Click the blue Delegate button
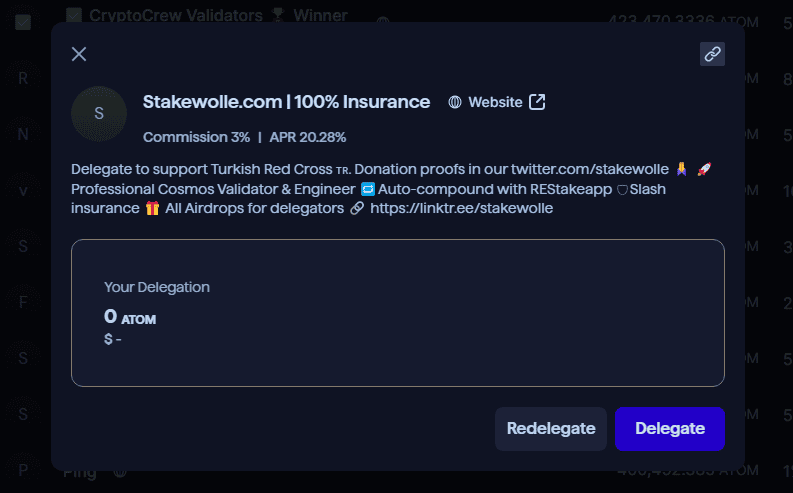 (670, 429)
